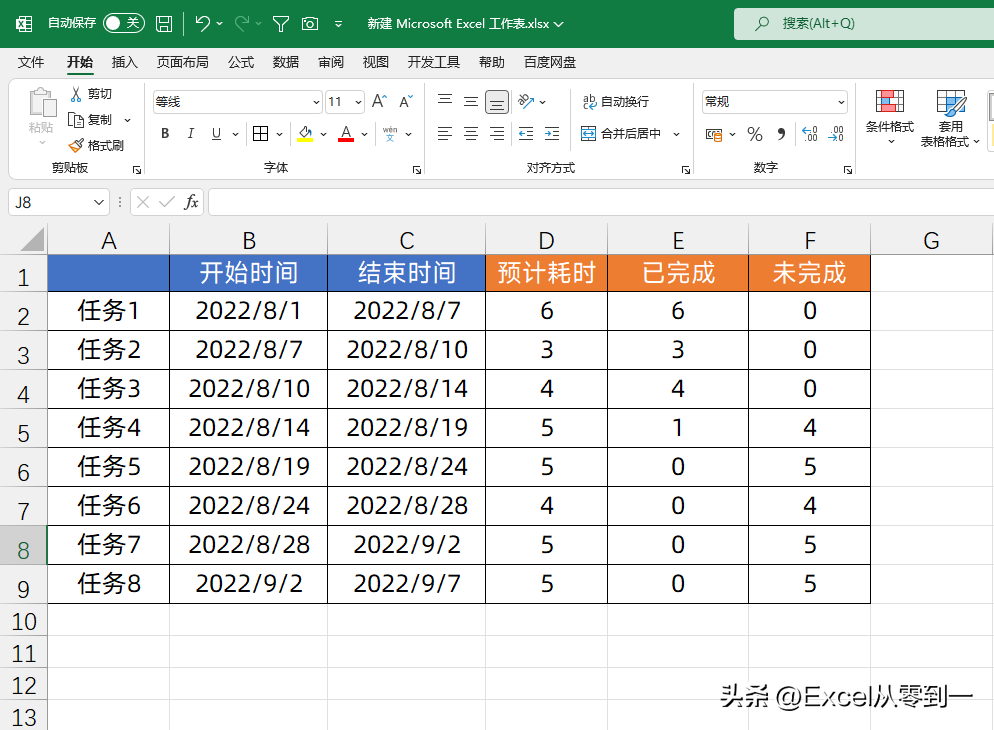Click the increase decimal icon
994x730 pixels.
click(810, 134)
